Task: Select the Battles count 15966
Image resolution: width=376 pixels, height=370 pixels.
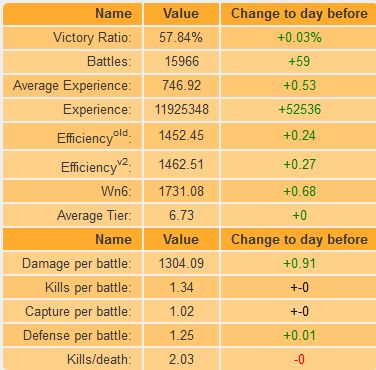Action: point(182,61)
